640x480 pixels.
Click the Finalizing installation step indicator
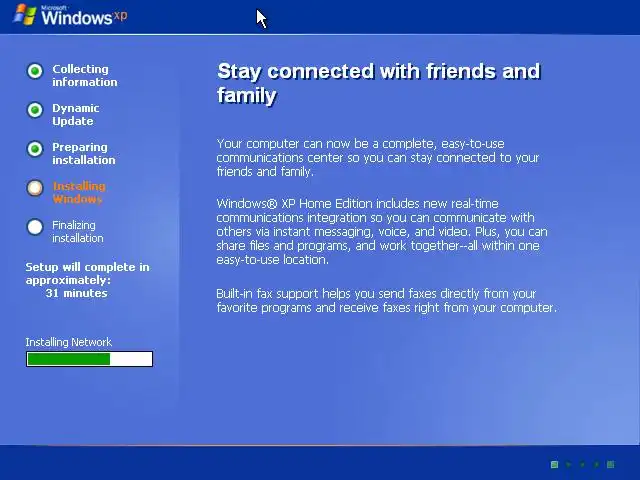point(35,227)
